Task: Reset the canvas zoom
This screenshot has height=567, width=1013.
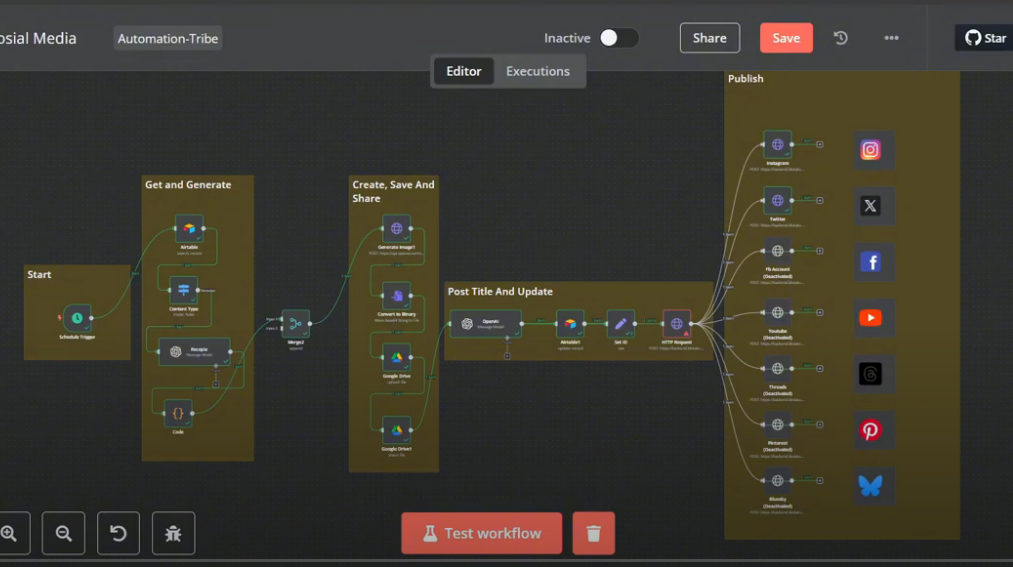Action: 118,533
